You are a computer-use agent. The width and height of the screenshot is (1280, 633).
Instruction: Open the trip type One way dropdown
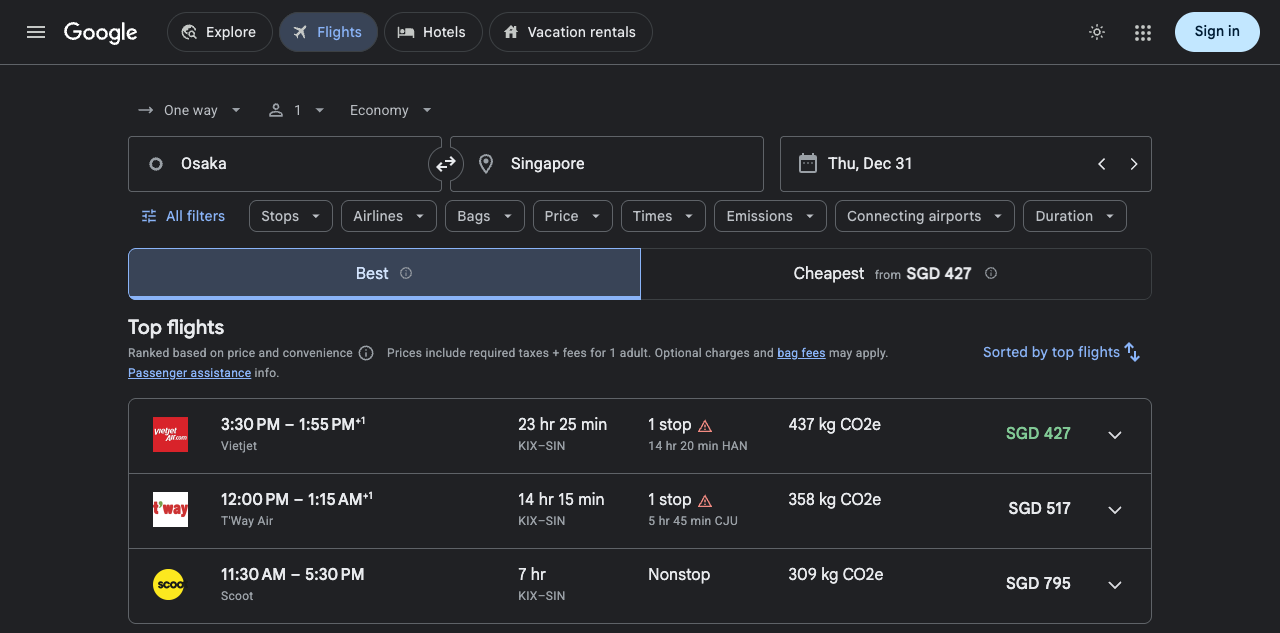(190, 110)
